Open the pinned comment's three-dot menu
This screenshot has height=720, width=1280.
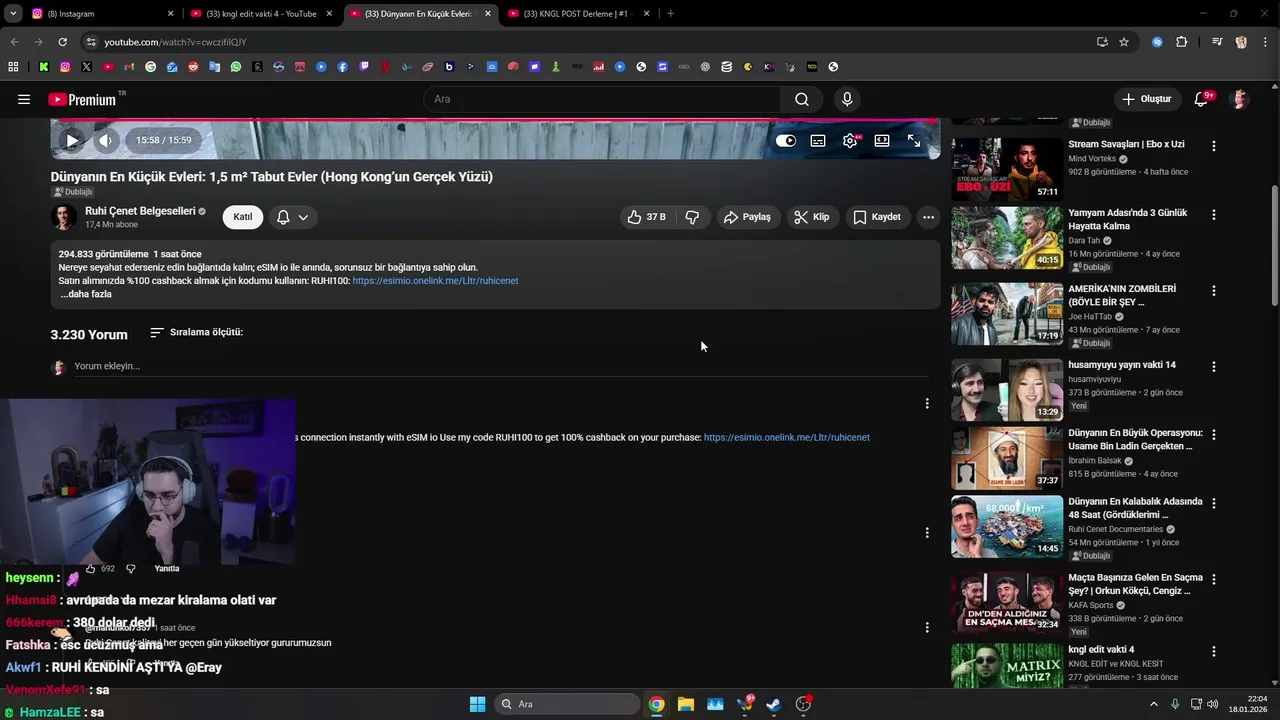(927, 404)
